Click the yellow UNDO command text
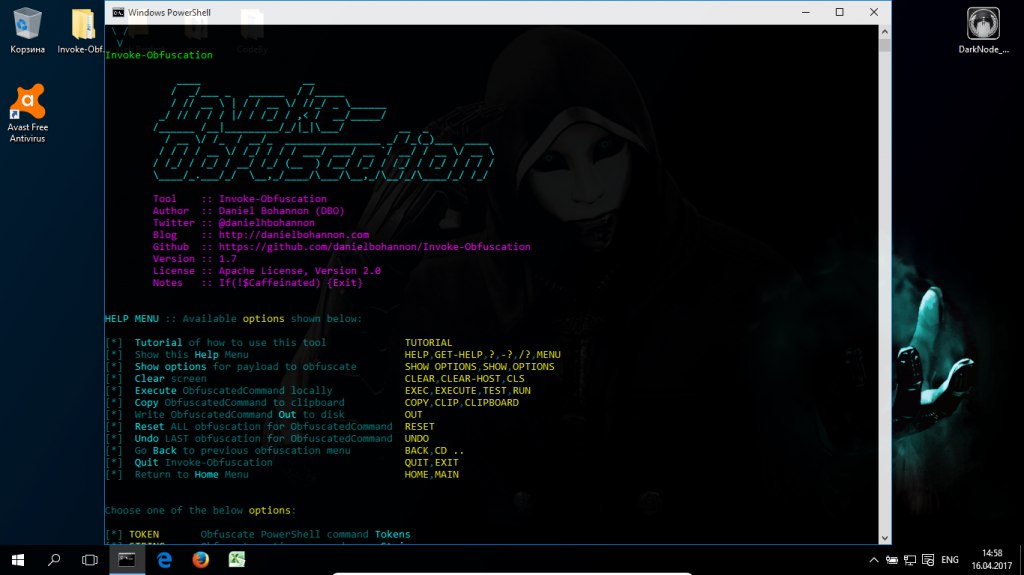Screen dimensions: 1024x575 [x=417, y=438]
